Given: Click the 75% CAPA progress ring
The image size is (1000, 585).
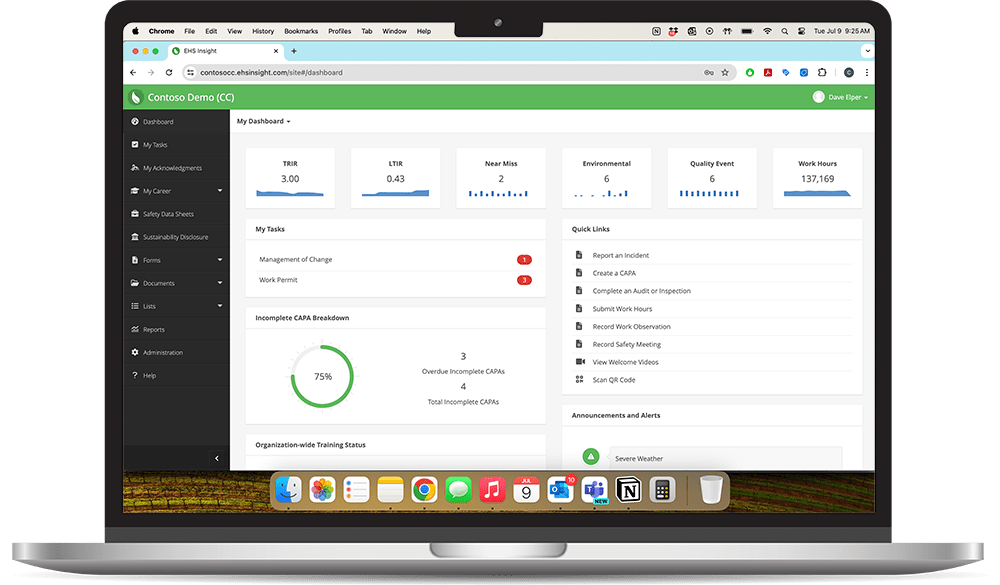Looking at the screenshot, I should [x=321, y=376].
